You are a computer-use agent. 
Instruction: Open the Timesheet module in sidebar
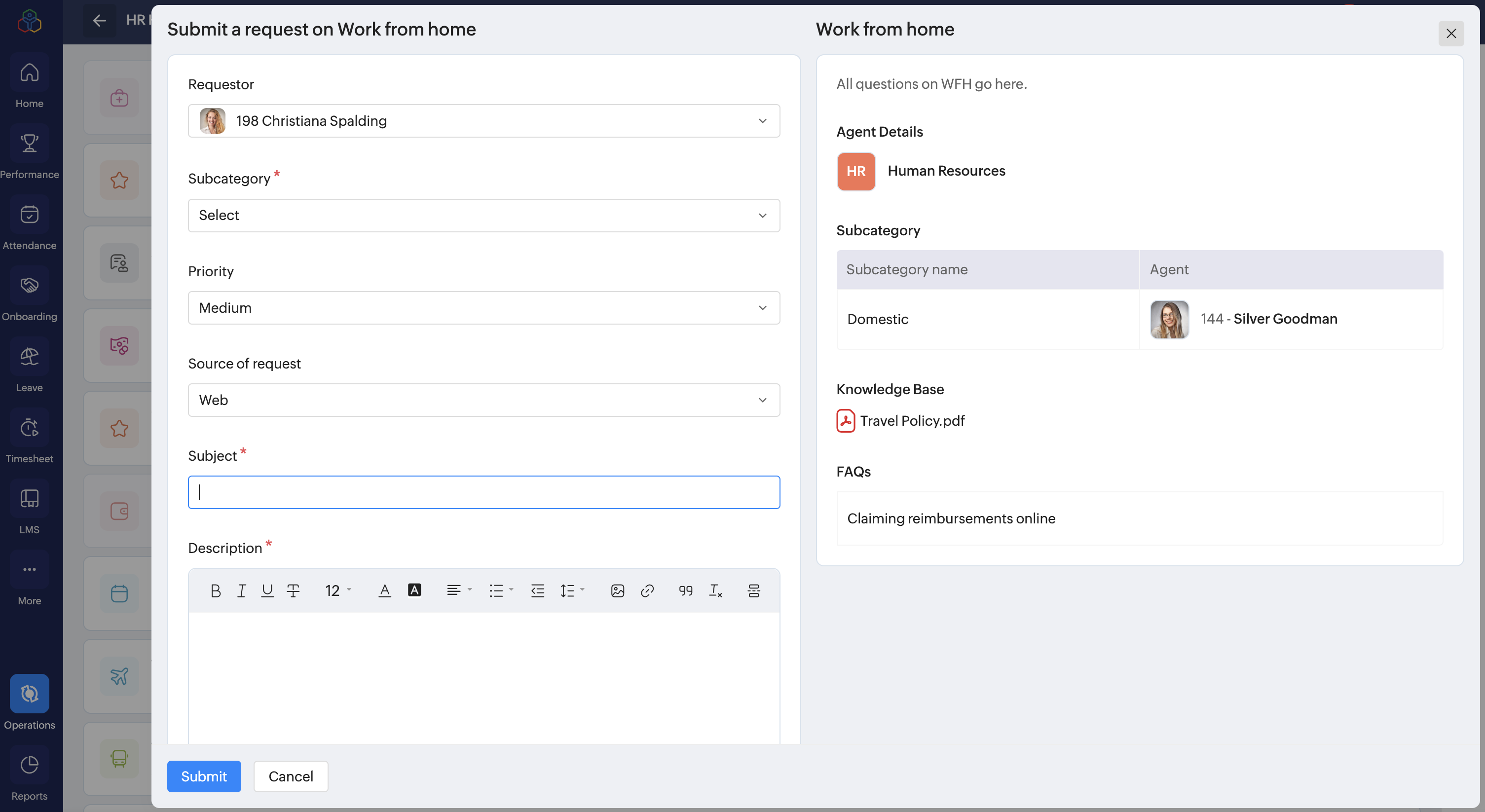[30, 440]
